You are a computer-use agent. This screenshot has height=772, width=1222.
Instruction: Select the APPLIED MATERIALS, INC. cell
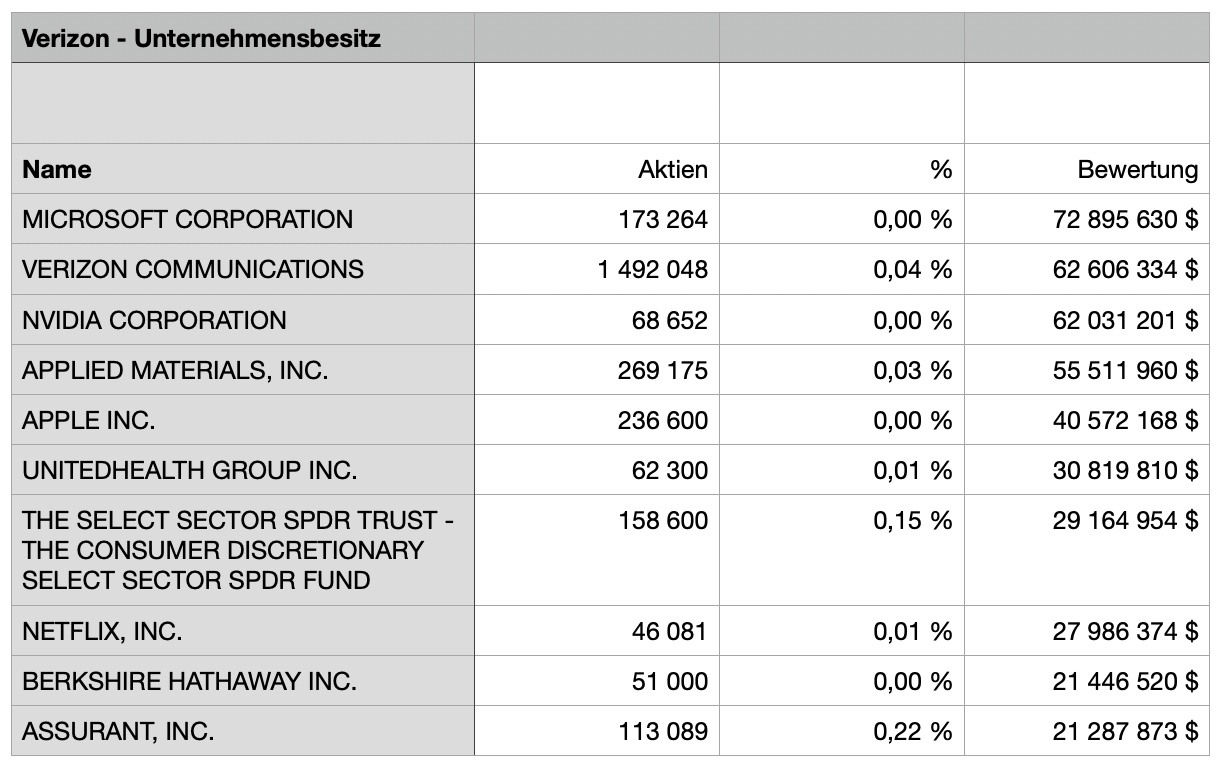coord(175,371)
